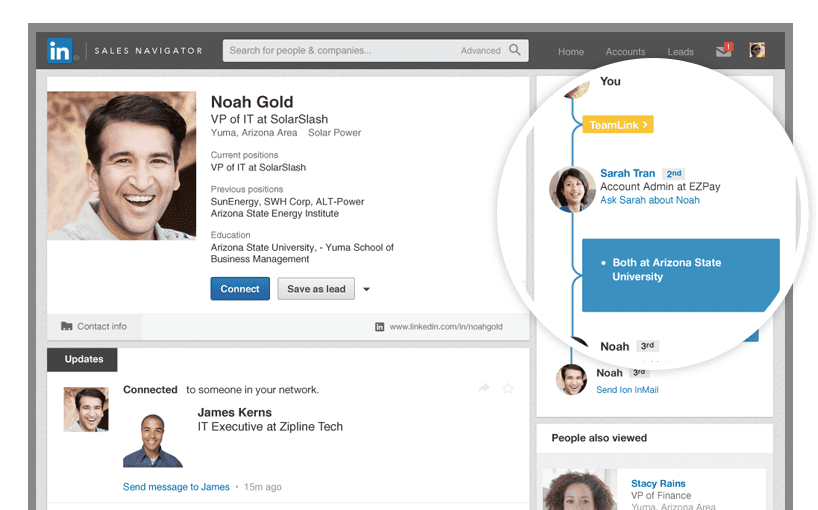
Task: Click Ask Sarah about Noah link
Action: pos(649,200)
